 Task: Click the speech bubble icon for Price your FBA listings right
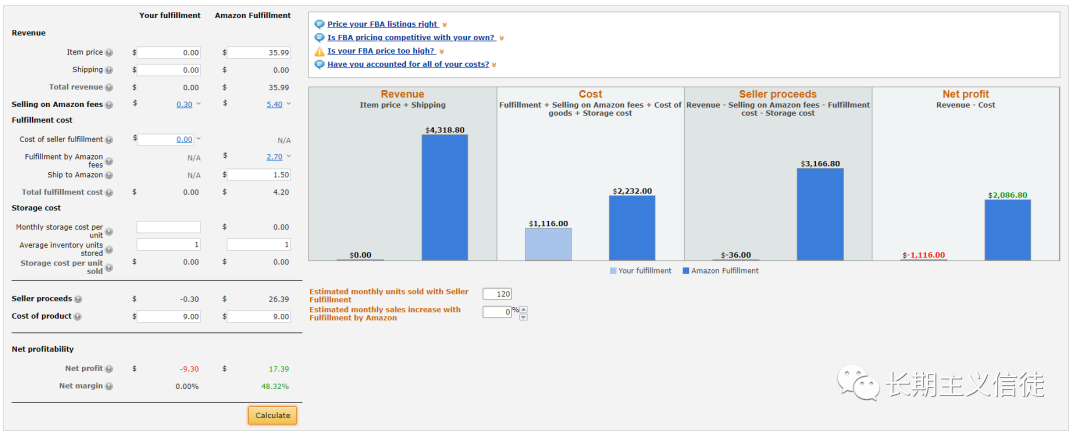pyautogui.click(x=319, y=24)
